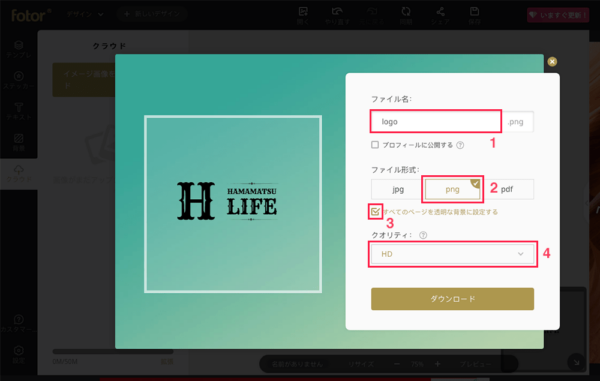The image size is (600, 381).
Task: Enable プロフィールに公開する checkbox
Action: pyautogui.click(x=375, y=145)
